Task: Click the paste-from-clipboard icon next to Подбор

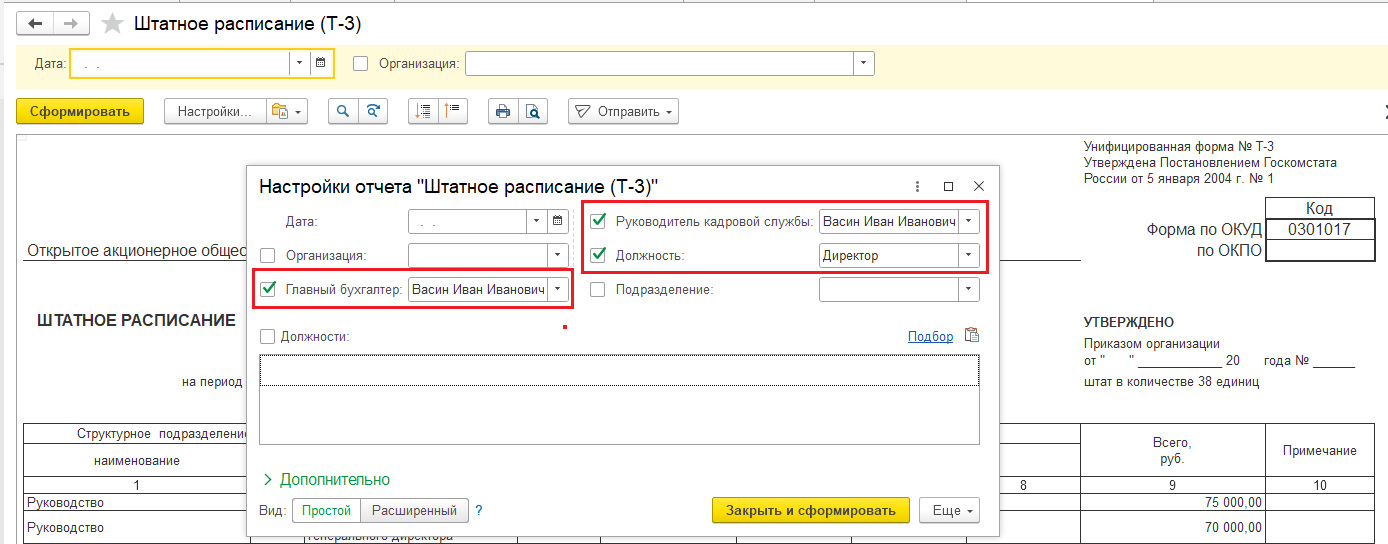Action: 970,336
